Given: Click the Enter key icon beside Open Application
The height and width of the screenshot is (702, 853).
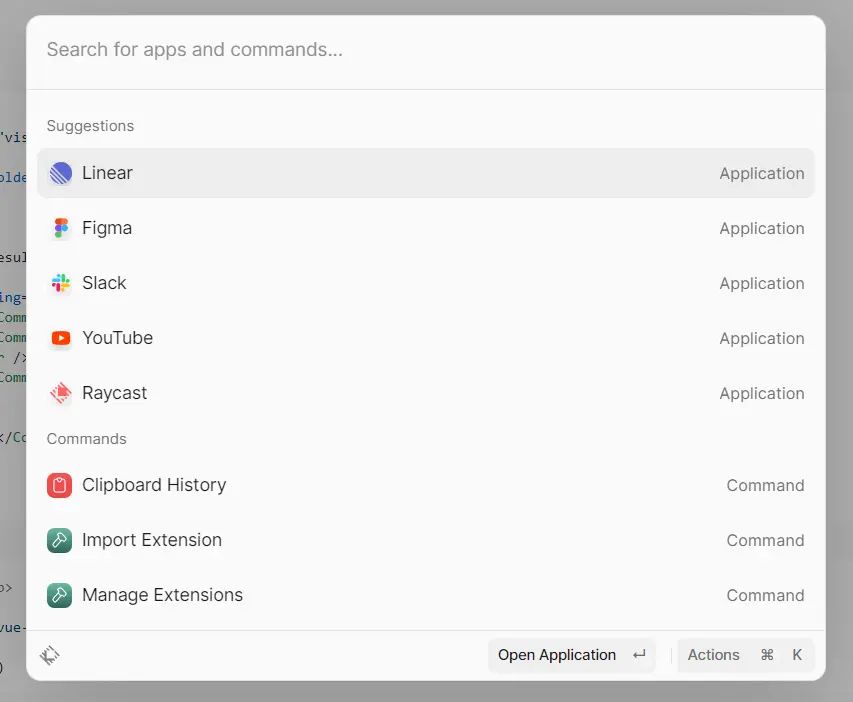Looking at the screenshot, I should (639, 655).
